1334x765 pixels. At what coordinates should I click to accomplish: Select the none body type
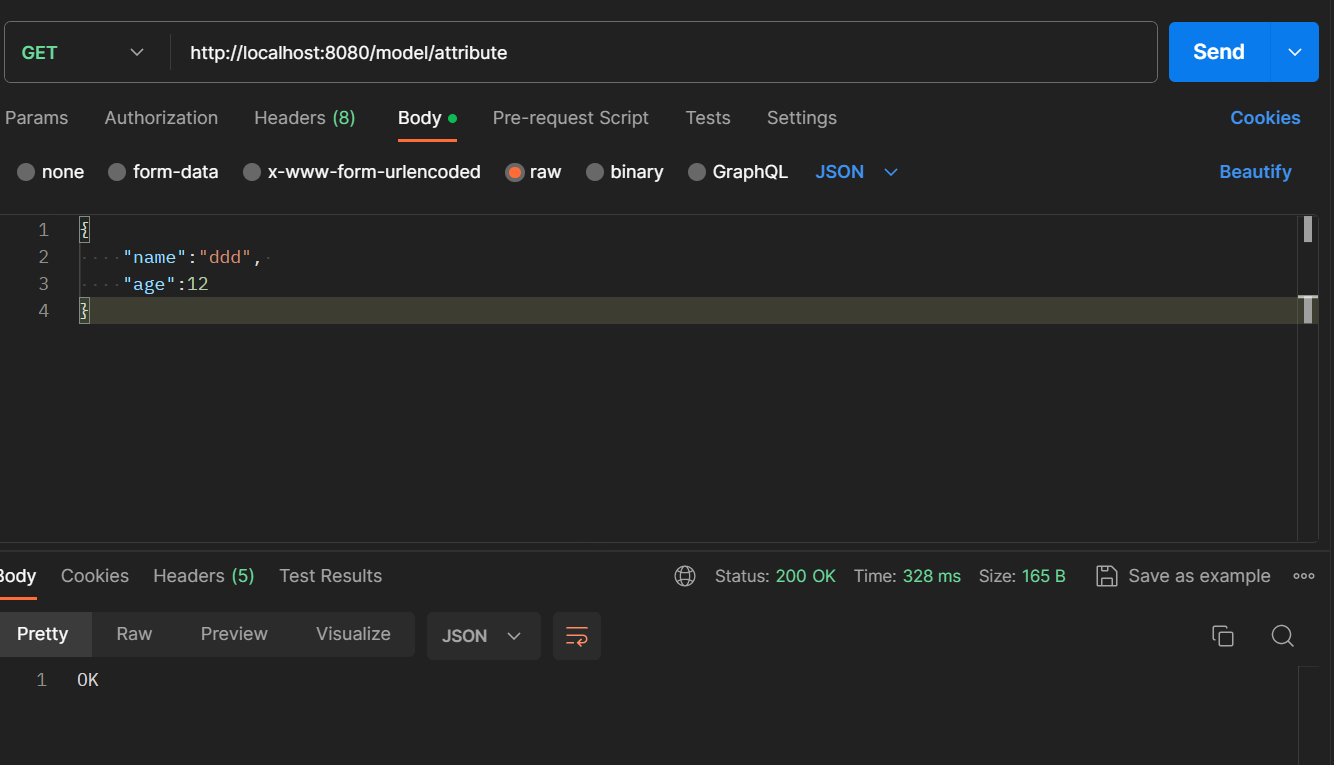click(x=51, y=172)
